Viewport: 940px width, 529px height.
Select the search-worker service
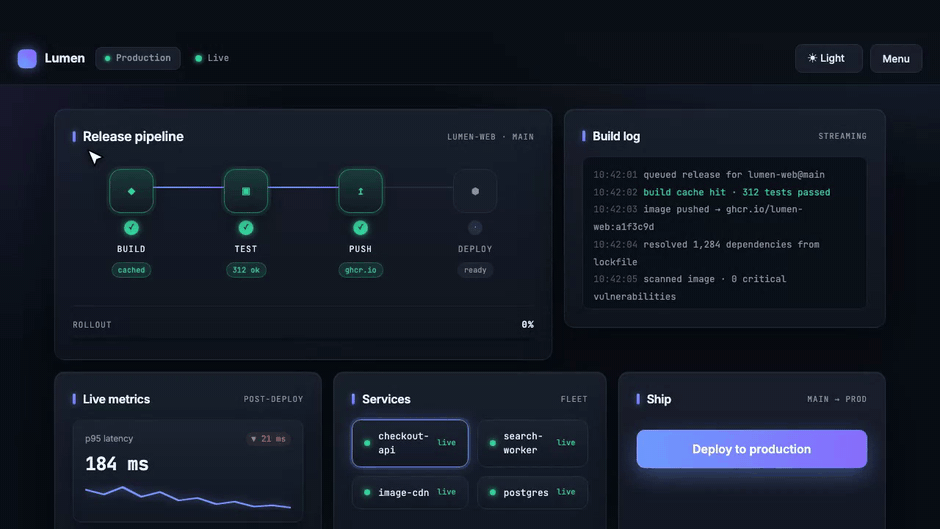533,443
